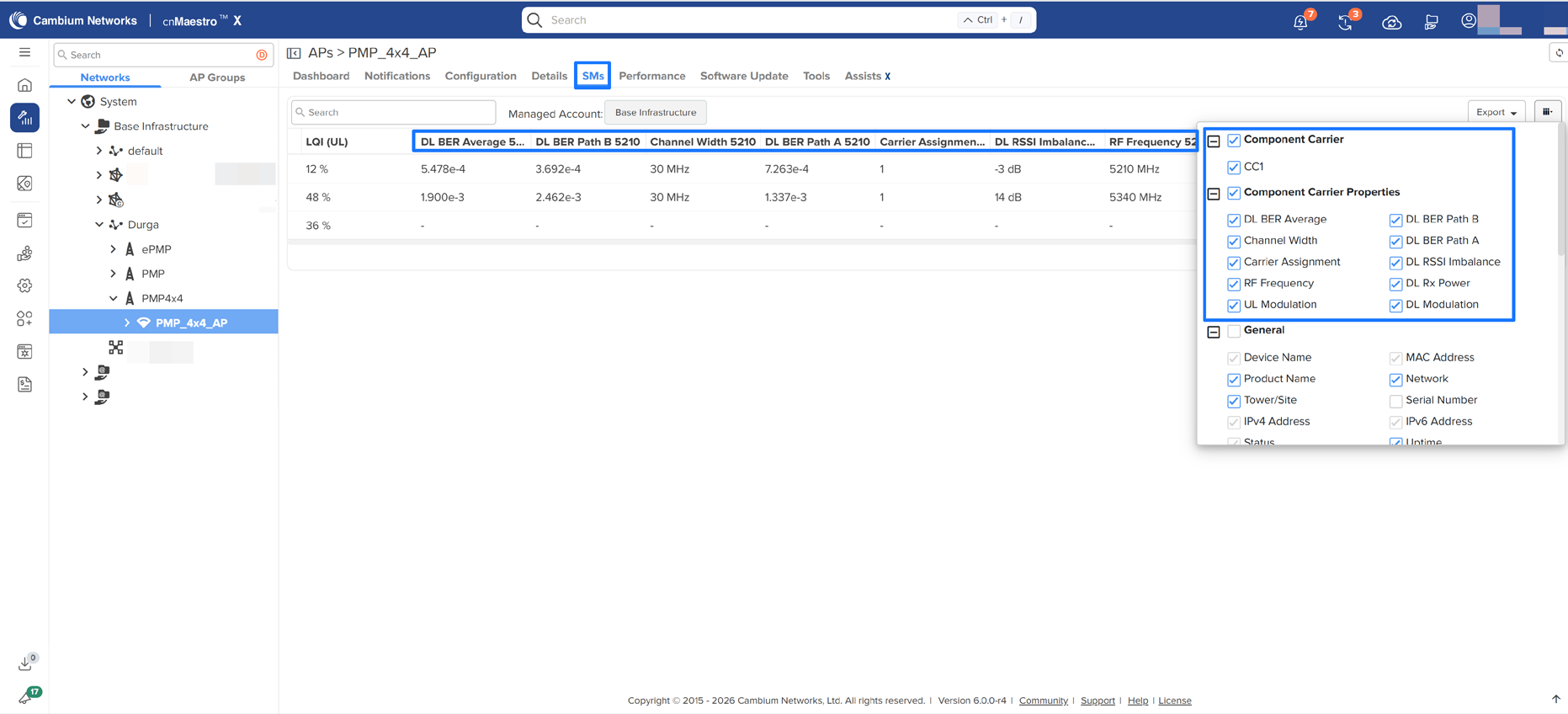Focus the global search field in header
Viewport: 1568px width, 714px height.
coord(779,20)
